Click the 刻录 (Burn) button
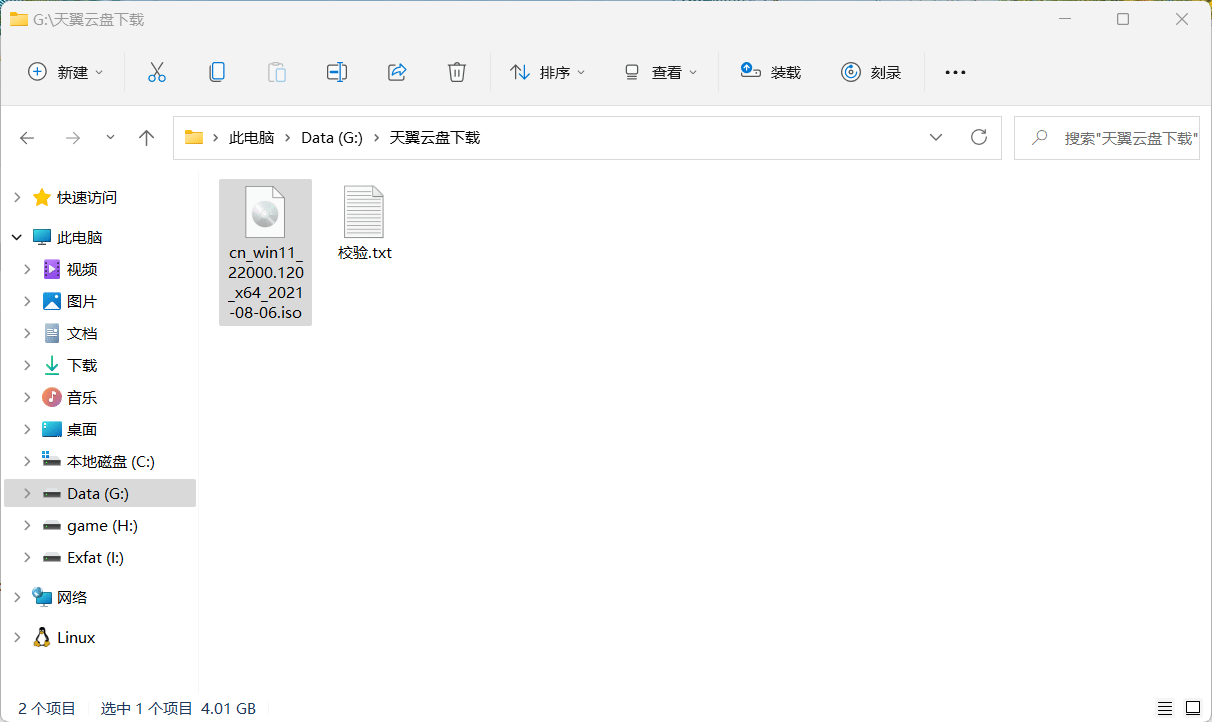 pyautogui.click(x=871, y=72)
